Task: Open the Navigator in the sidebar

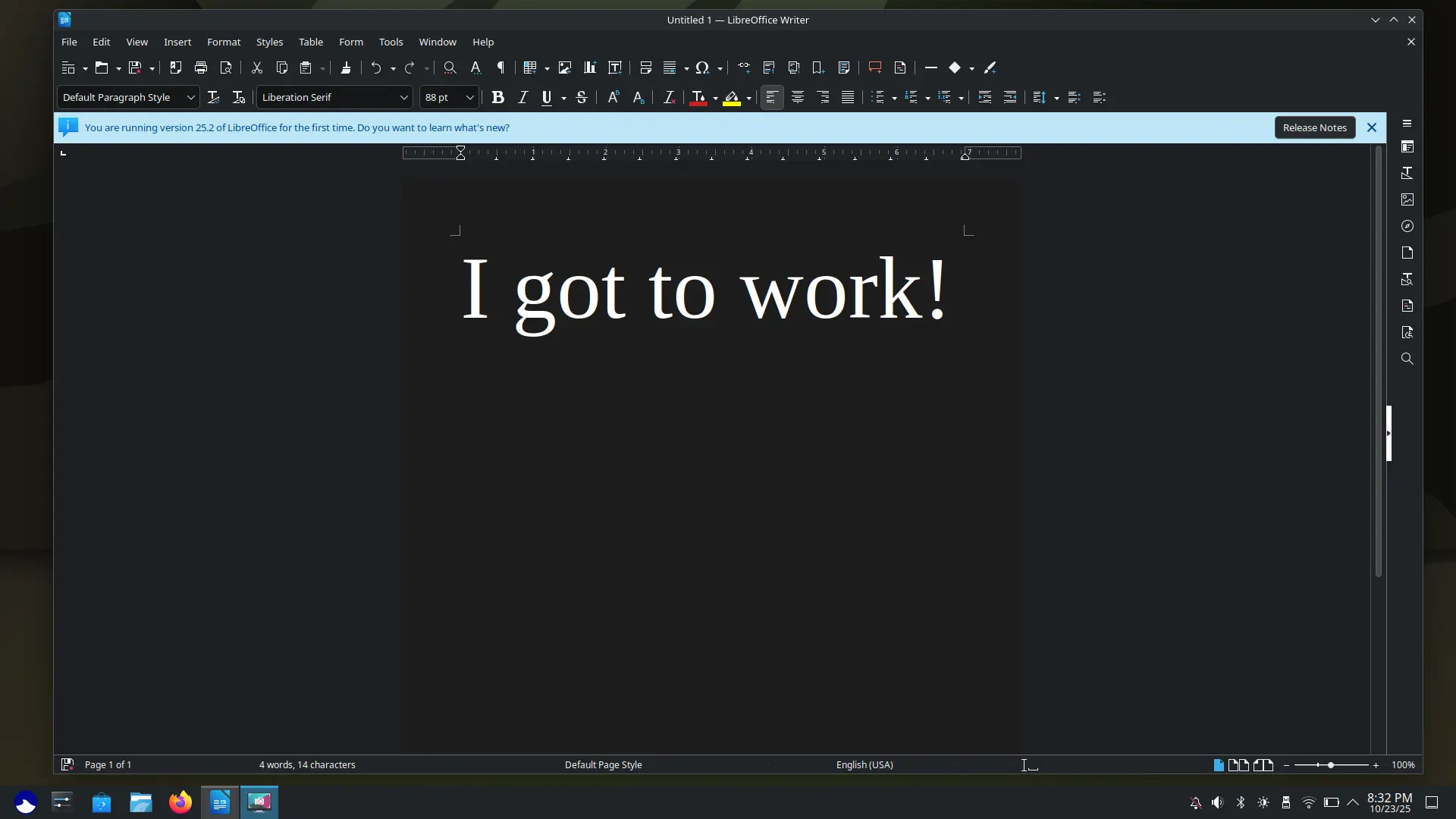Action: (x=1408, y=226)
